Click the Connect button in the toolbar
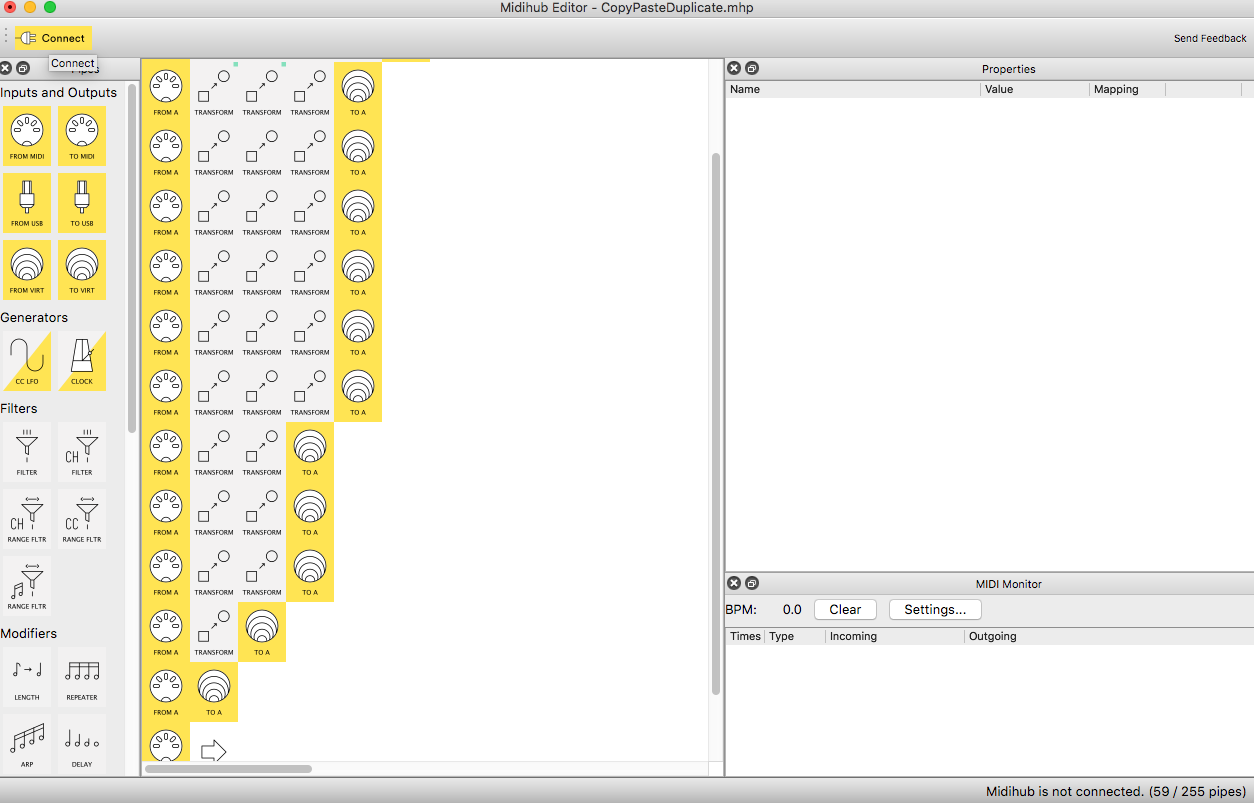 coord(54,38)
